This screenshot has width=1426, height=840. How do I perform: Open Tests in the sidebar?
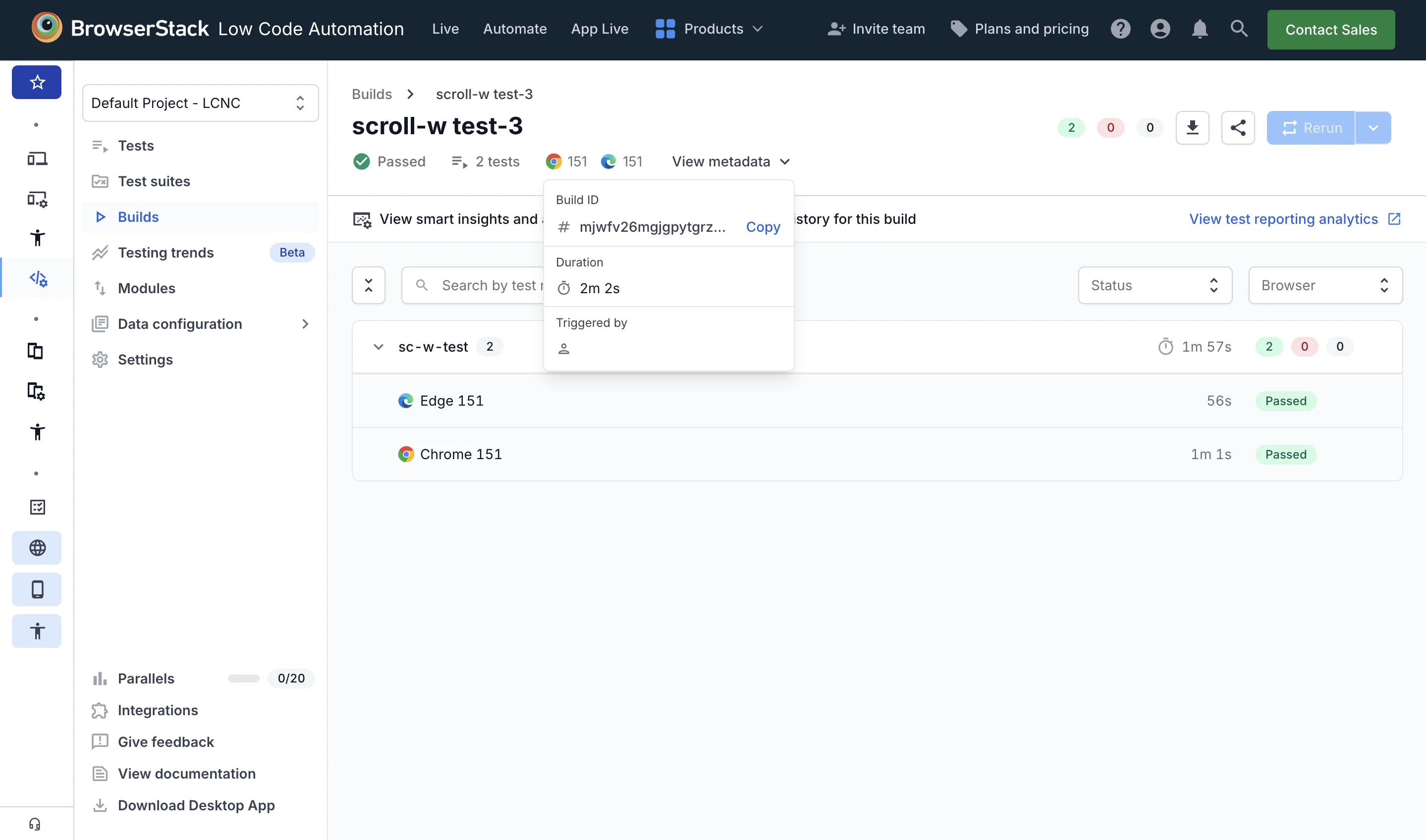200,146
